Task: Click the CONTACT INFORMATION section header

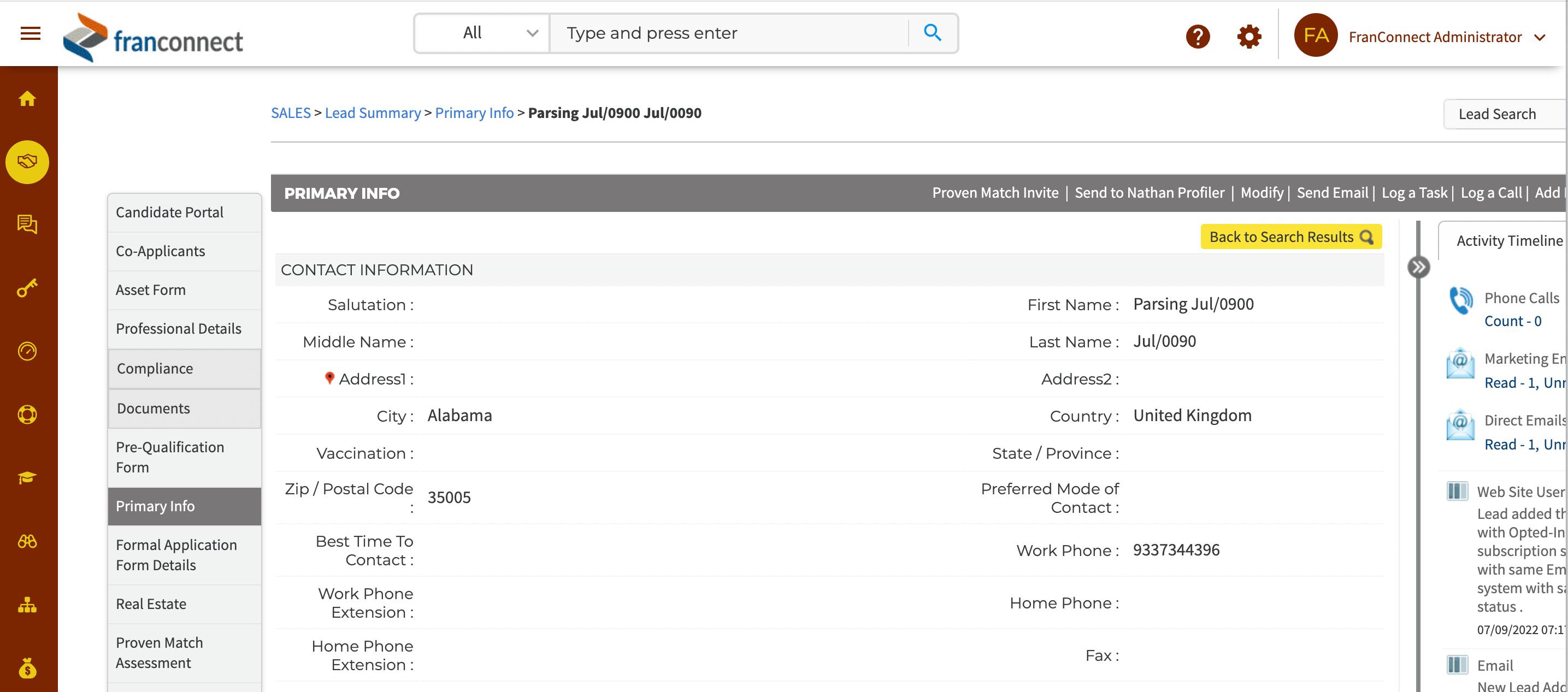Action: click(x=829, y=270)
